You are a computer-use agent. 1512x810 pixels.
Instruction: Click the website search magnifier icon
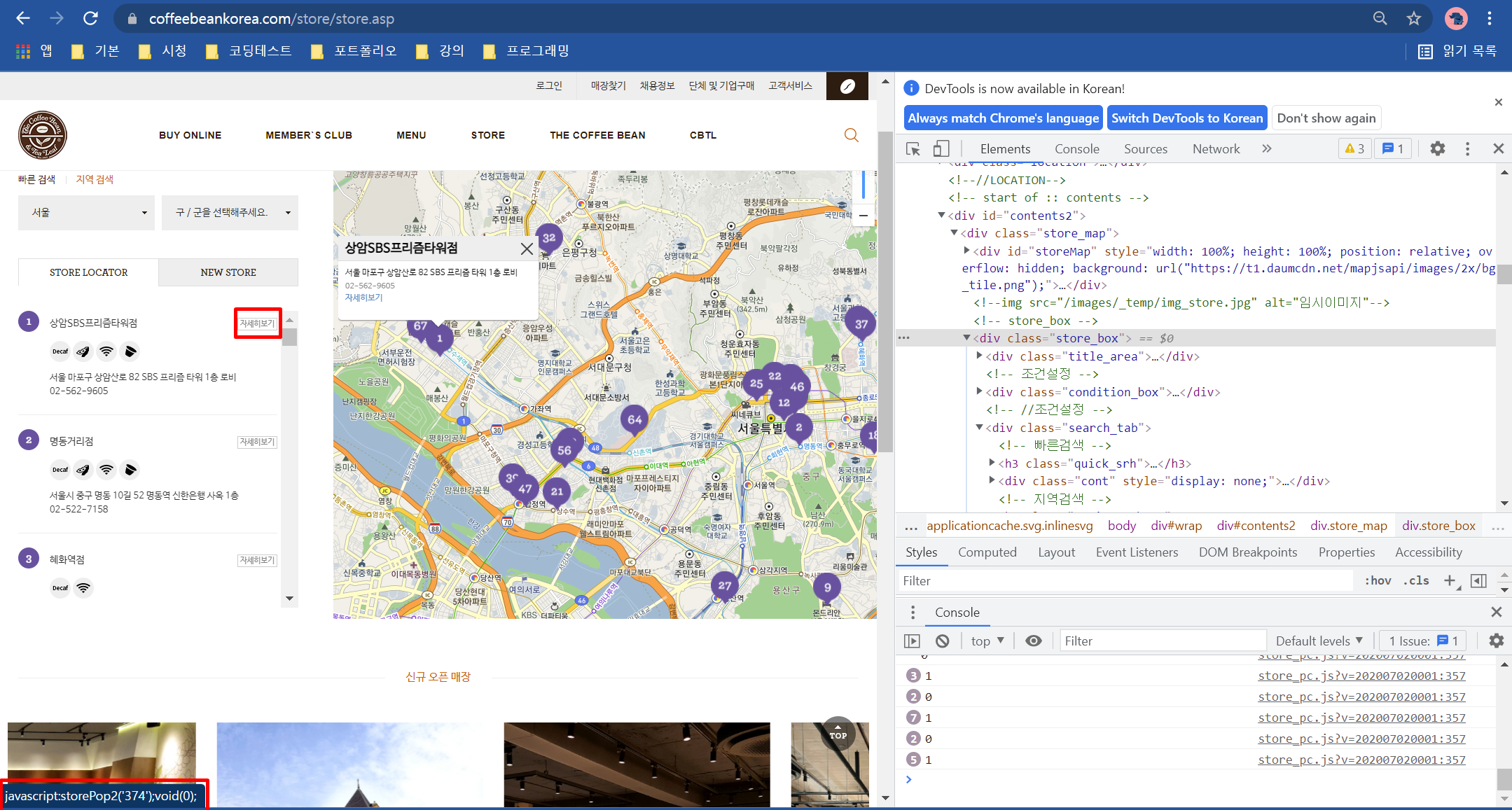[851, 135]
